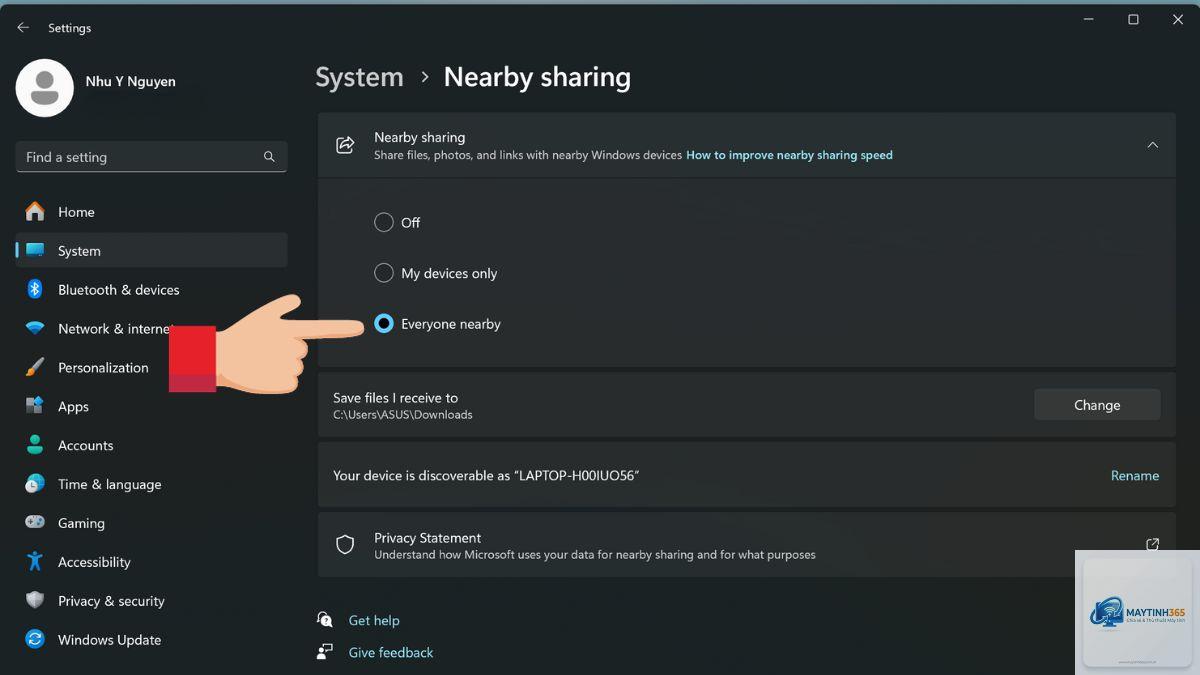The height and width of the screenshot is (675, 1200).
Task: Click the user profile avatar picture
Action: coord(45,88)
